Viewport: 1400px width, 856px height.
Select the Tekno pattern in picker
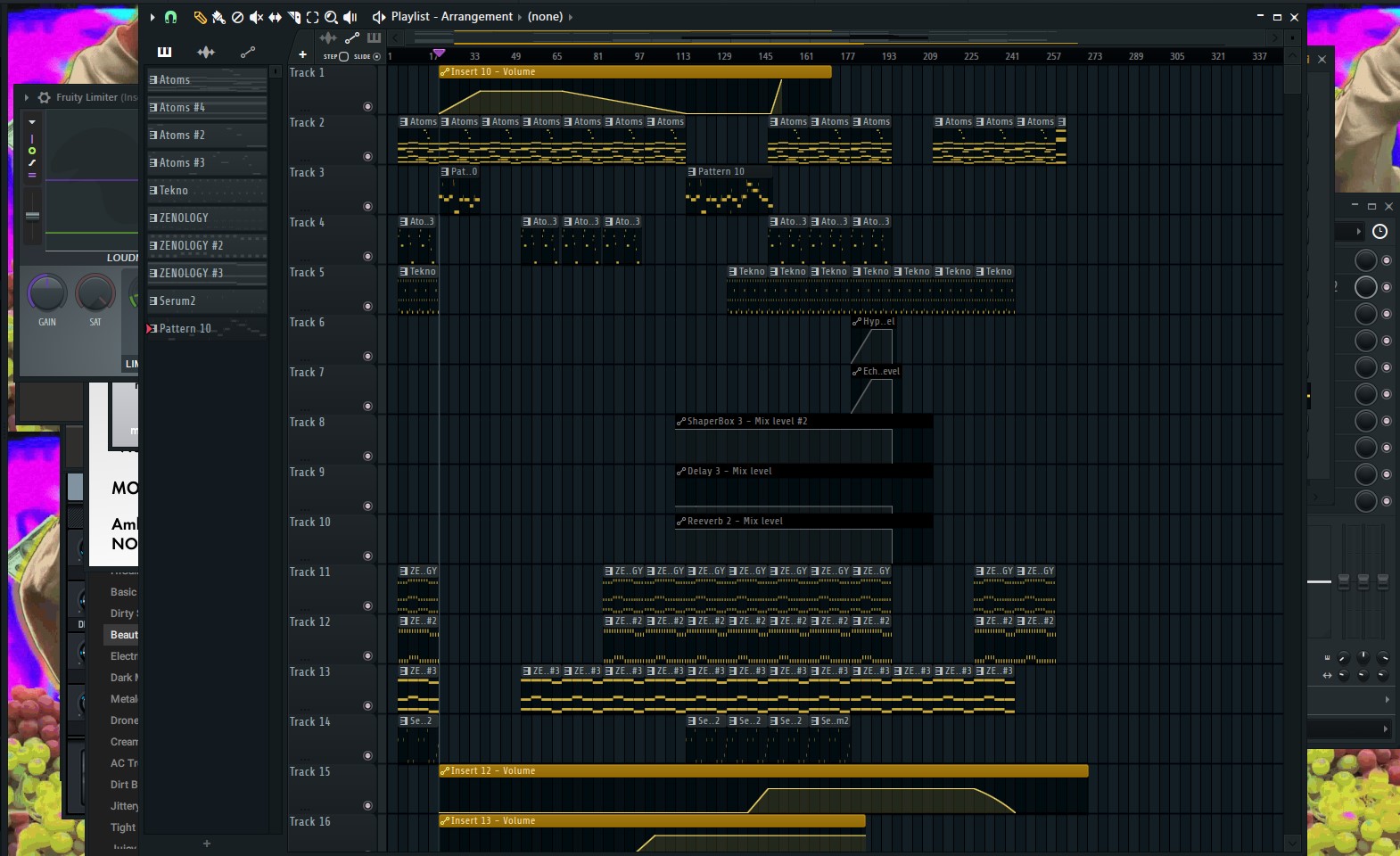click(207, 191)
